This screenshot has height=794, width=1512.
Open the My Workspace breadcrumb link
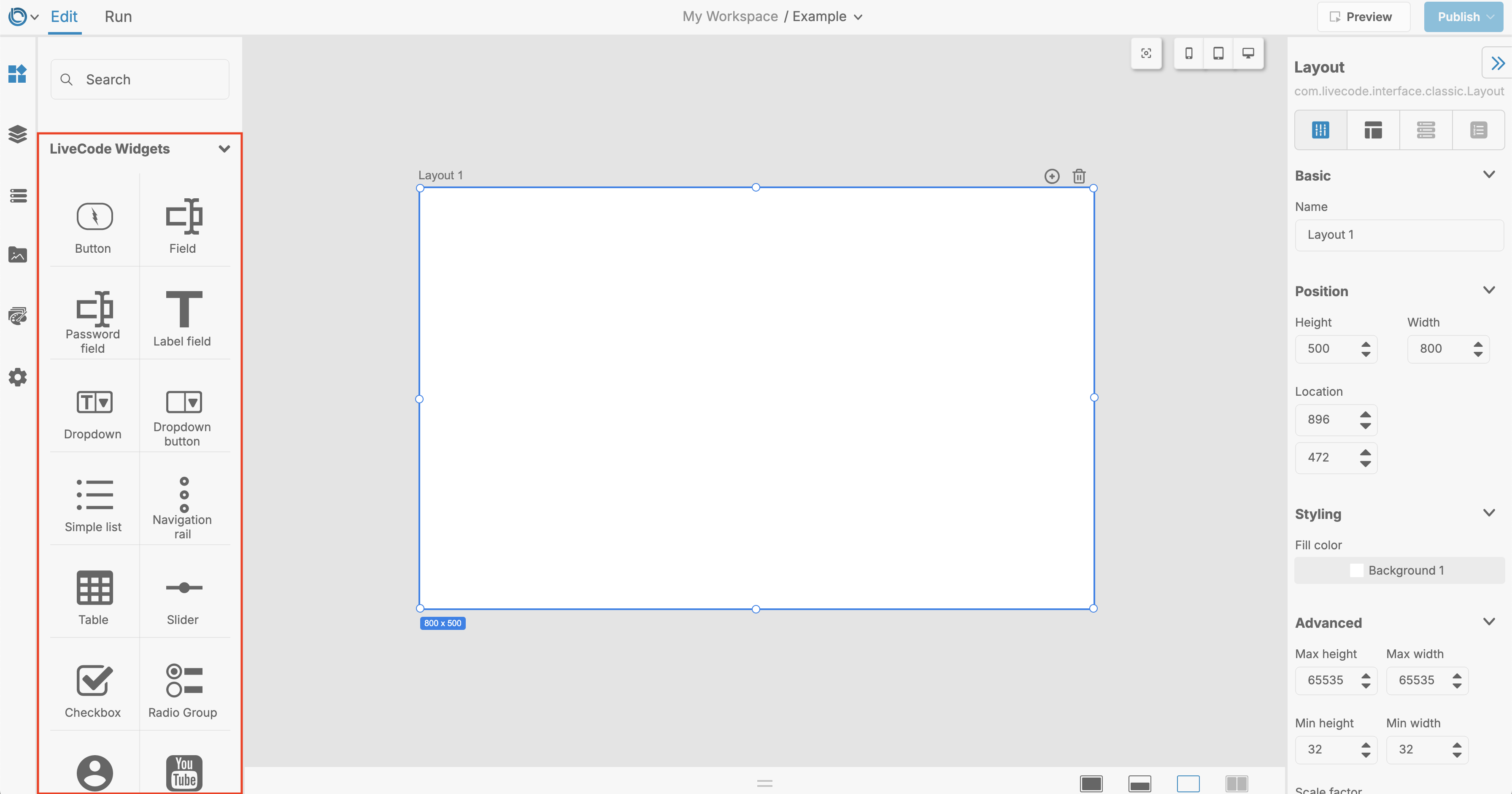(x=729, y=16)
